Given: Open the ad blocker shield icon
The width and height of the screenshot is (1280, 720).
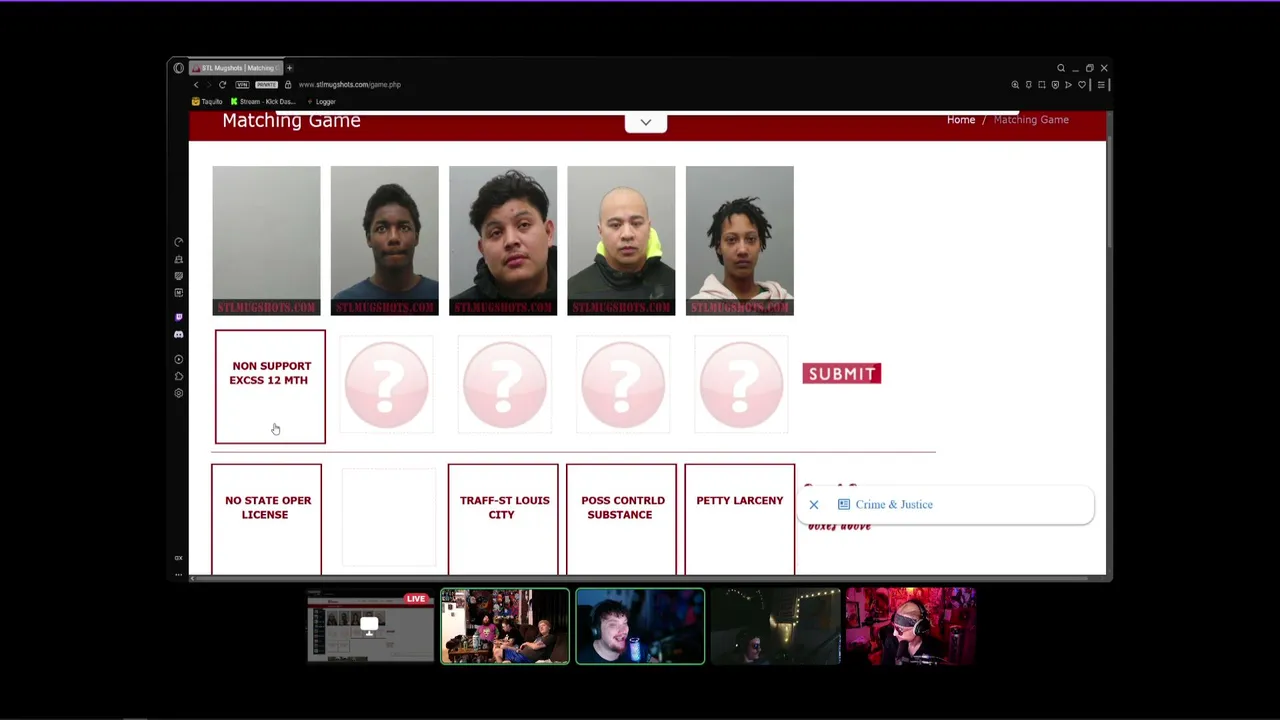Looking at the screenshot, I should coord(1055,85).
